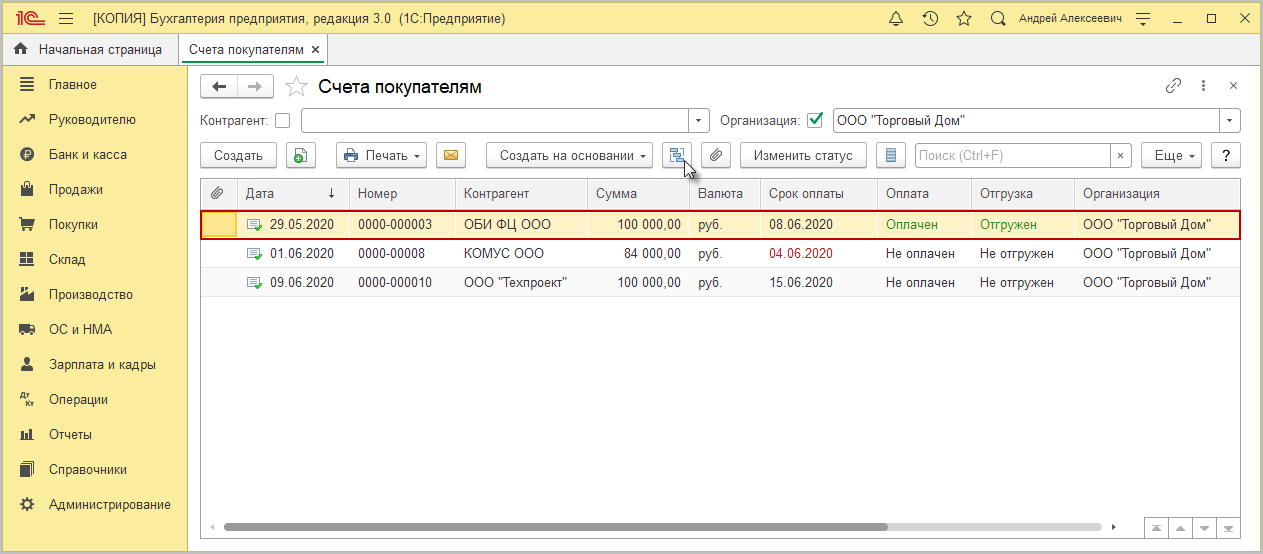Open Создать на основании dropdown

[x=569, y=155]
